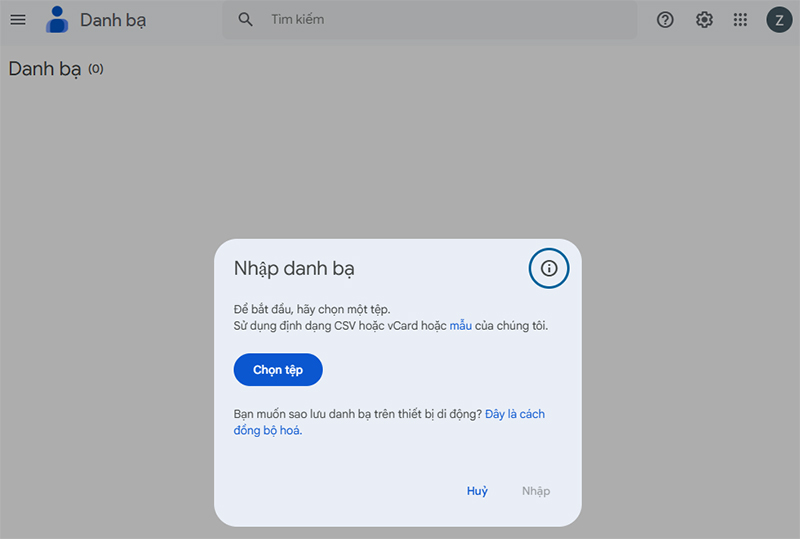The height and width of the screenshot is (539, 800).
Task: Cancel import with Huỷ button
Action: pyautogui.click(x=477, y=491)
